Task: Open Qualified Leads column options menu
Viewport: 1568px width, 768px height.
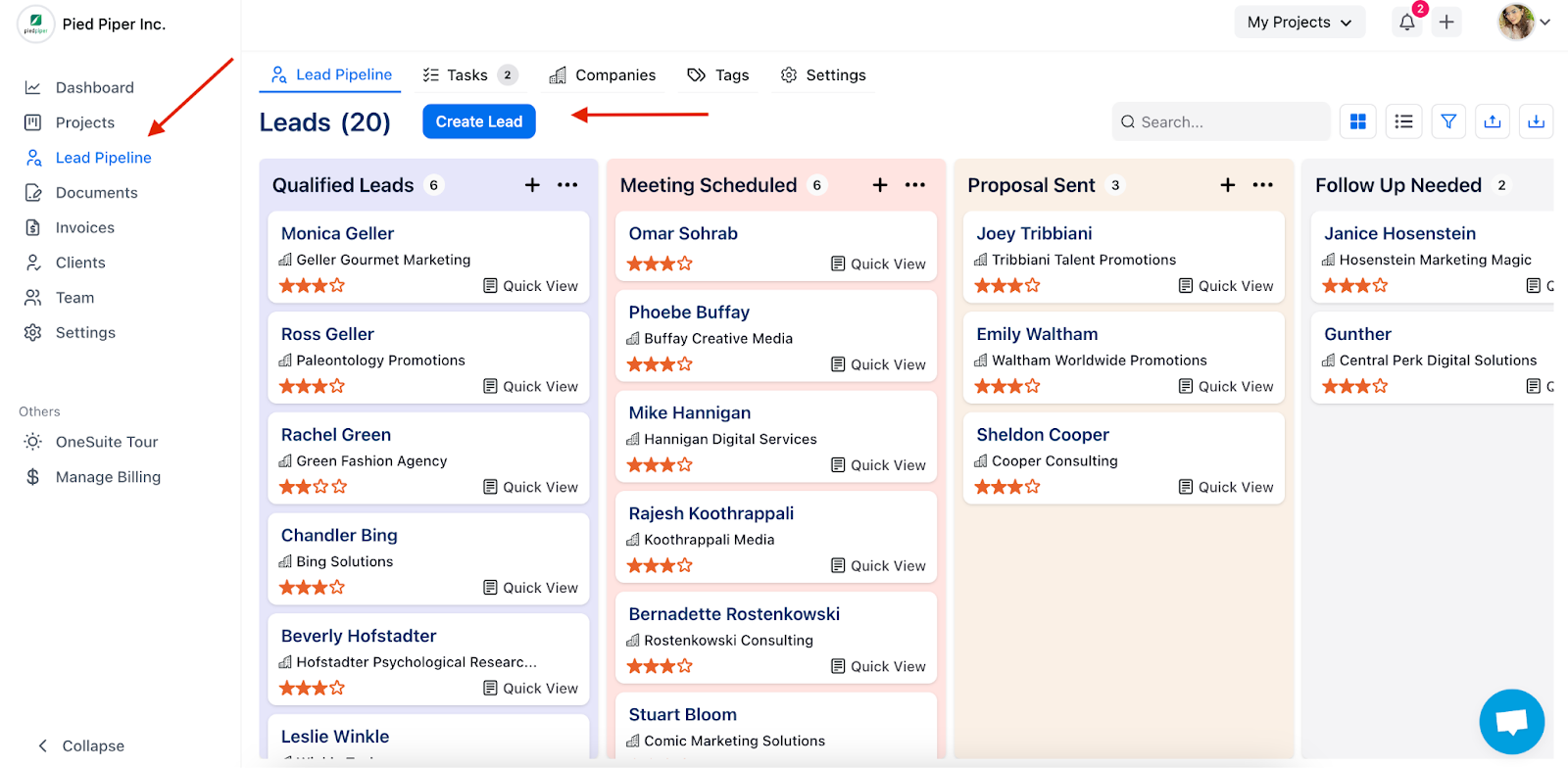Action: pos(567,185)
